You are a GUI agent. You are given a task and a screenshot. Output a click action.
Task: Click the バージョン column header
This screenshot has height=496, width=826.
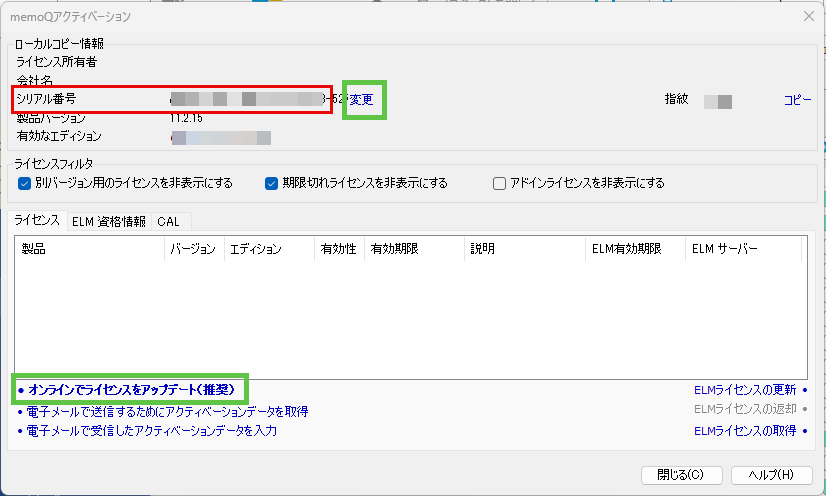pyautogui.click(x=193, y=249)
